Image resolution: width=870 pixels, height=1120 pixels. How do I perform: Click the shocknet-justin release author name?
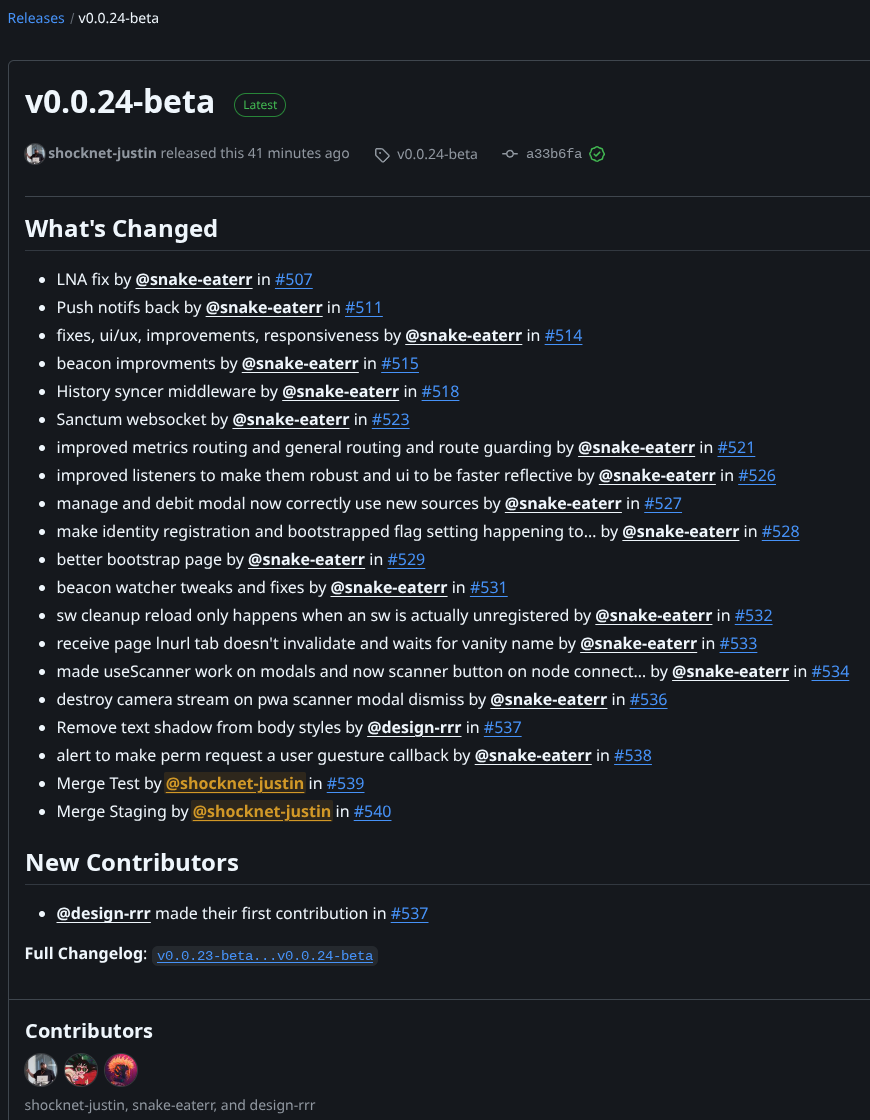(102, 154)
